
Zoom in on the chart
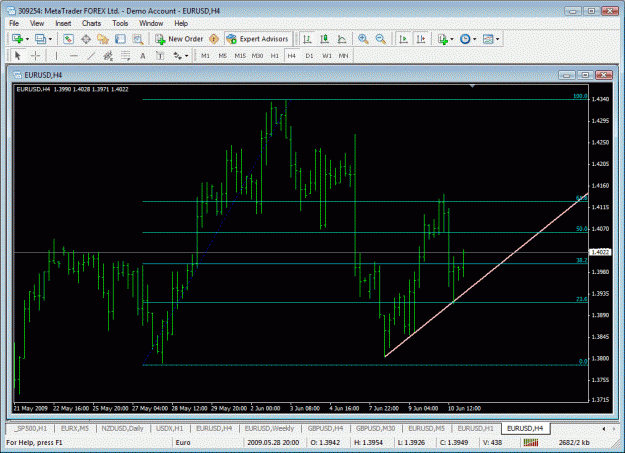363,39
